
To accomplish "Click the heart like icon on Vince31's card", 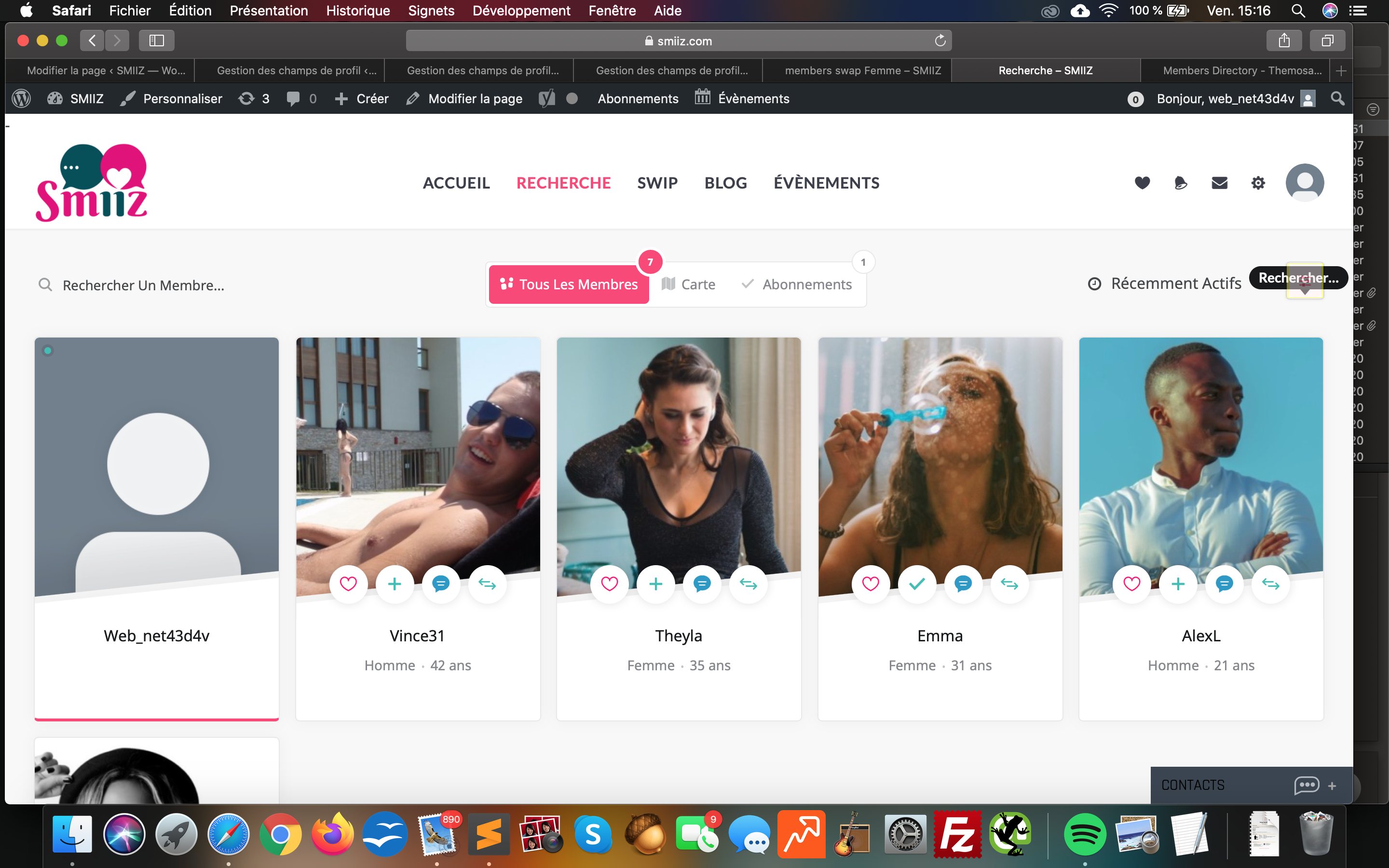I will [x=348, y=584].
